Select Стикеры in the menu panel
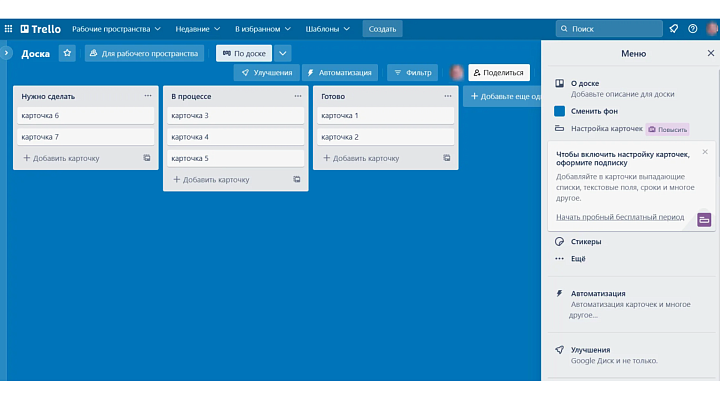Viewport: 720px width, 400px height. (x=585, y=241)
